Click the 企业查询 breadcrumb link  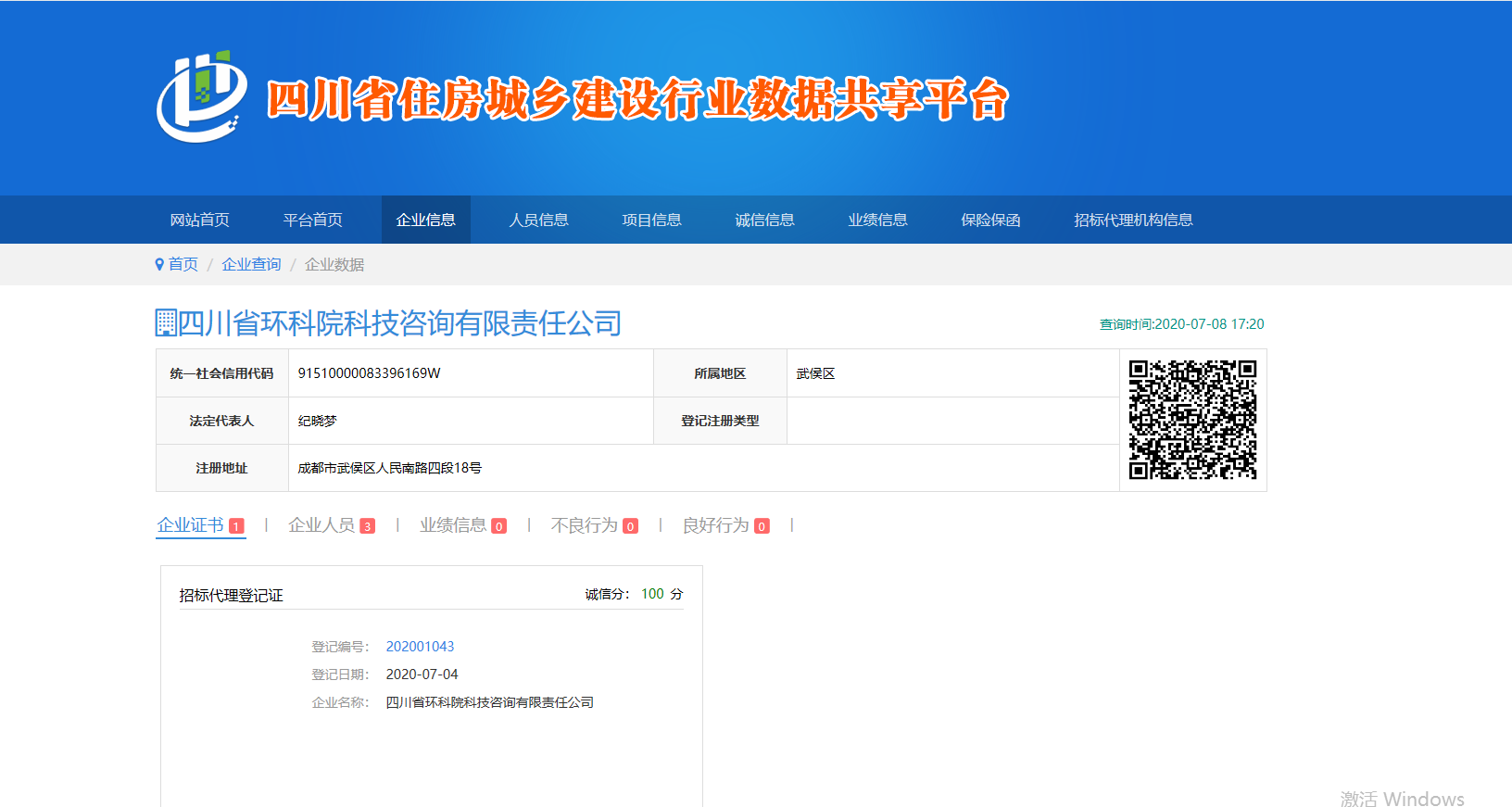point(251,265)
